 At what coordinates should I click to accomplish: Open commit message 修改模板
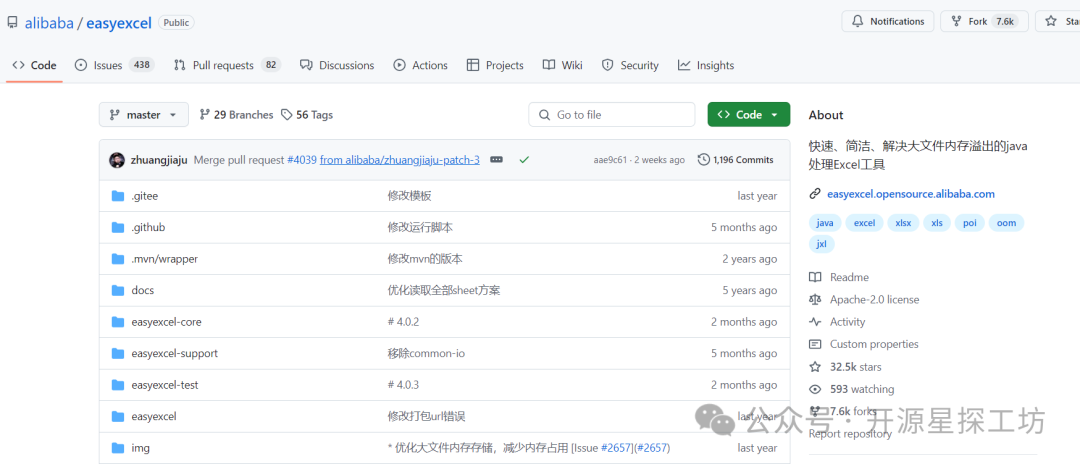[410, 196]
